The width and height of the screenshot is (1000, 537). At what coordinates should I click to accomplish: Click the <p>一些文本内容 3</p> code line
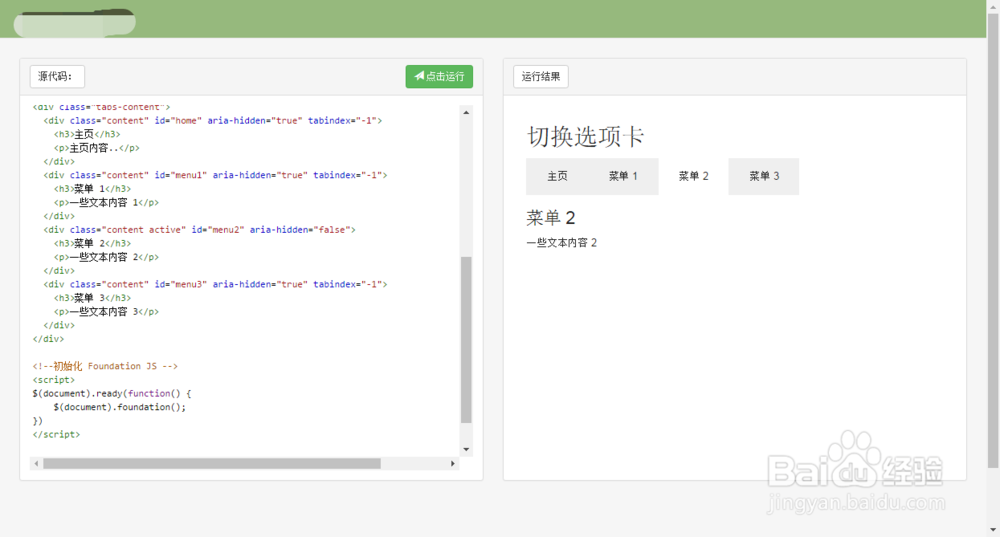point(107,312)
